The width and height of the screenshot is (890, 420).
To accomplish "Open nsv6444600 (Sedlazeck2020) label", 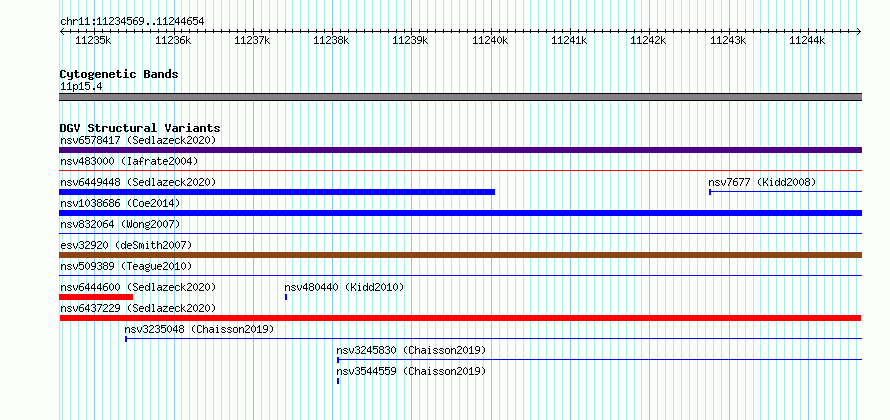I will click(138, 287).
